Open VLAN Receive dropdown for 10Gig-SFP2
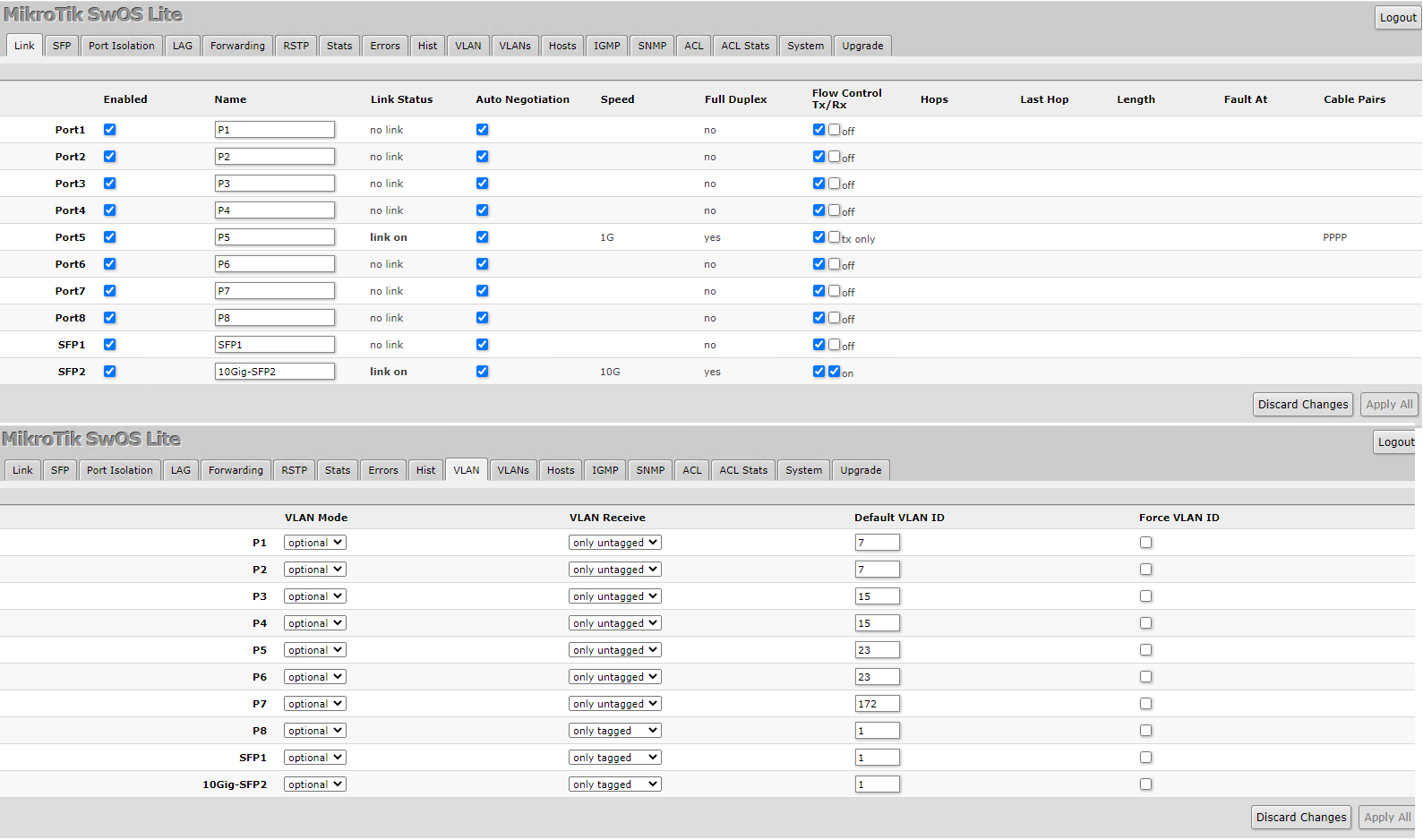This screenshot has width=1423, height=840. (615, 784)
